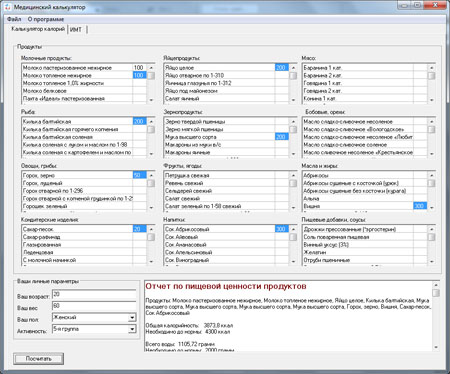Select row Отруби пшеничные
The width and height of the screenshot is (450, 374).
click(x=365, y=260)
